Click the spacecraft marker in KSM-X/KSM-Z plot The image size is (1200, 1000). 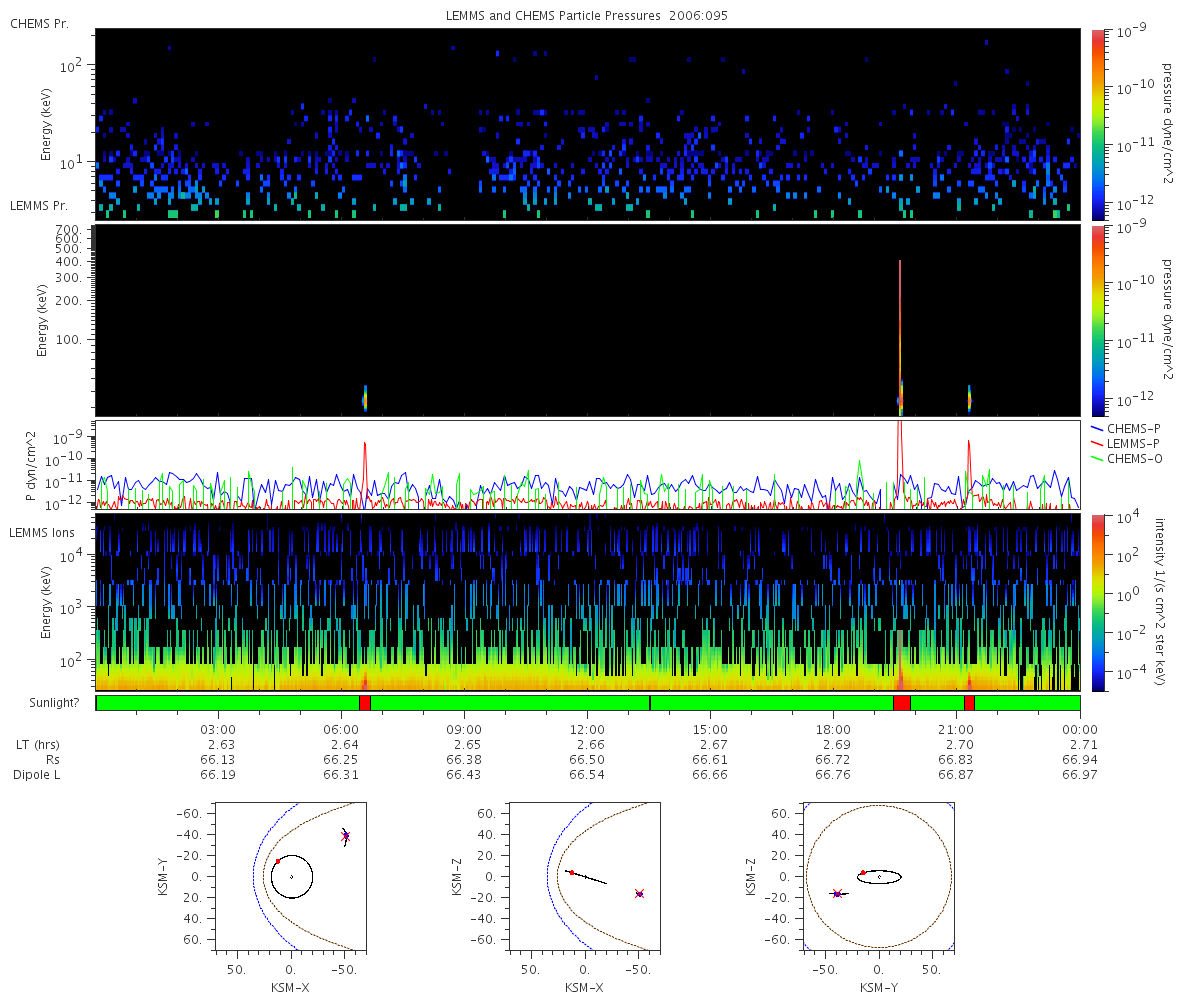[x=639, y=893]
